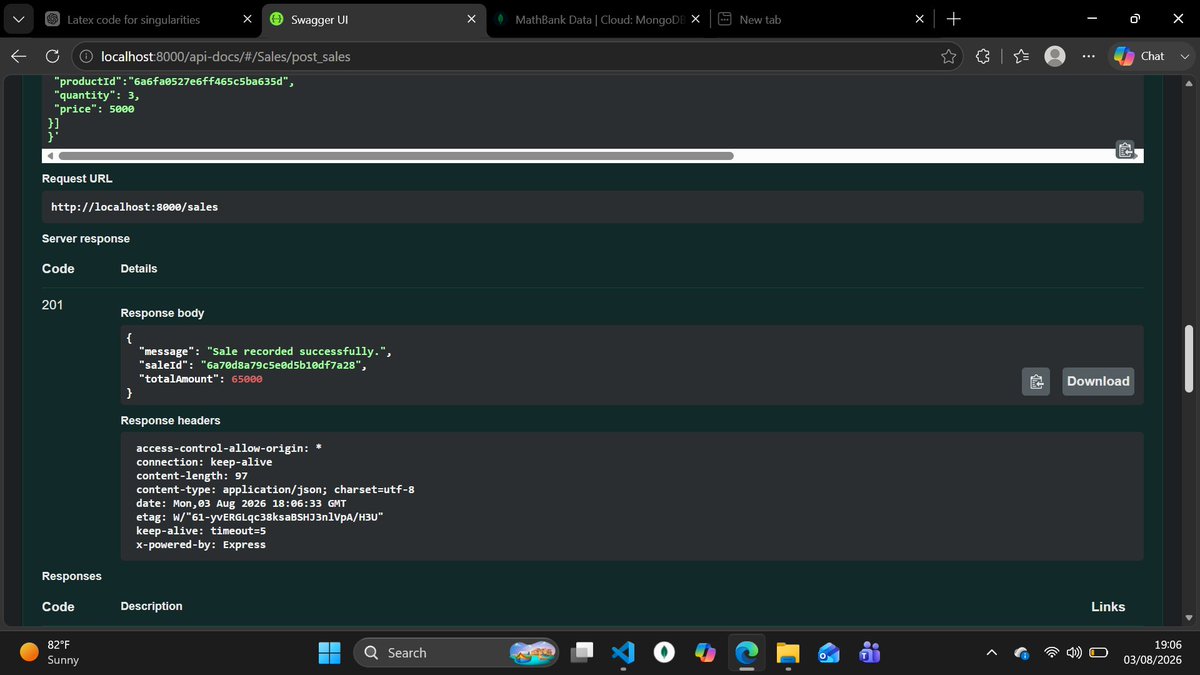The width and height of the screenshot is (1200, 675).
Task: Close the New tab tab
Action: tap(920, 19)
